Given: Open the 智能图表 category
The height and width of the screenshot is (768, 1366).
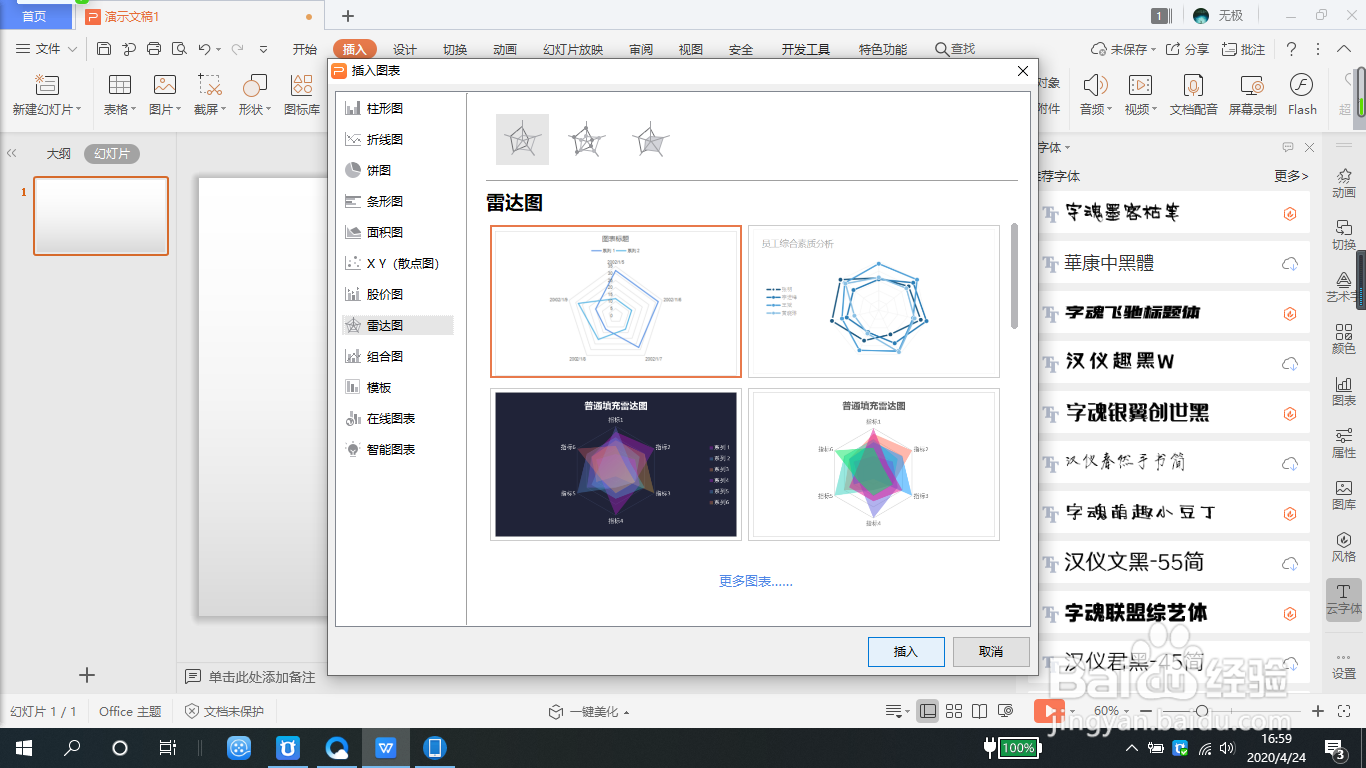Looking at the screenshot, I should click(x=397, y=449).
